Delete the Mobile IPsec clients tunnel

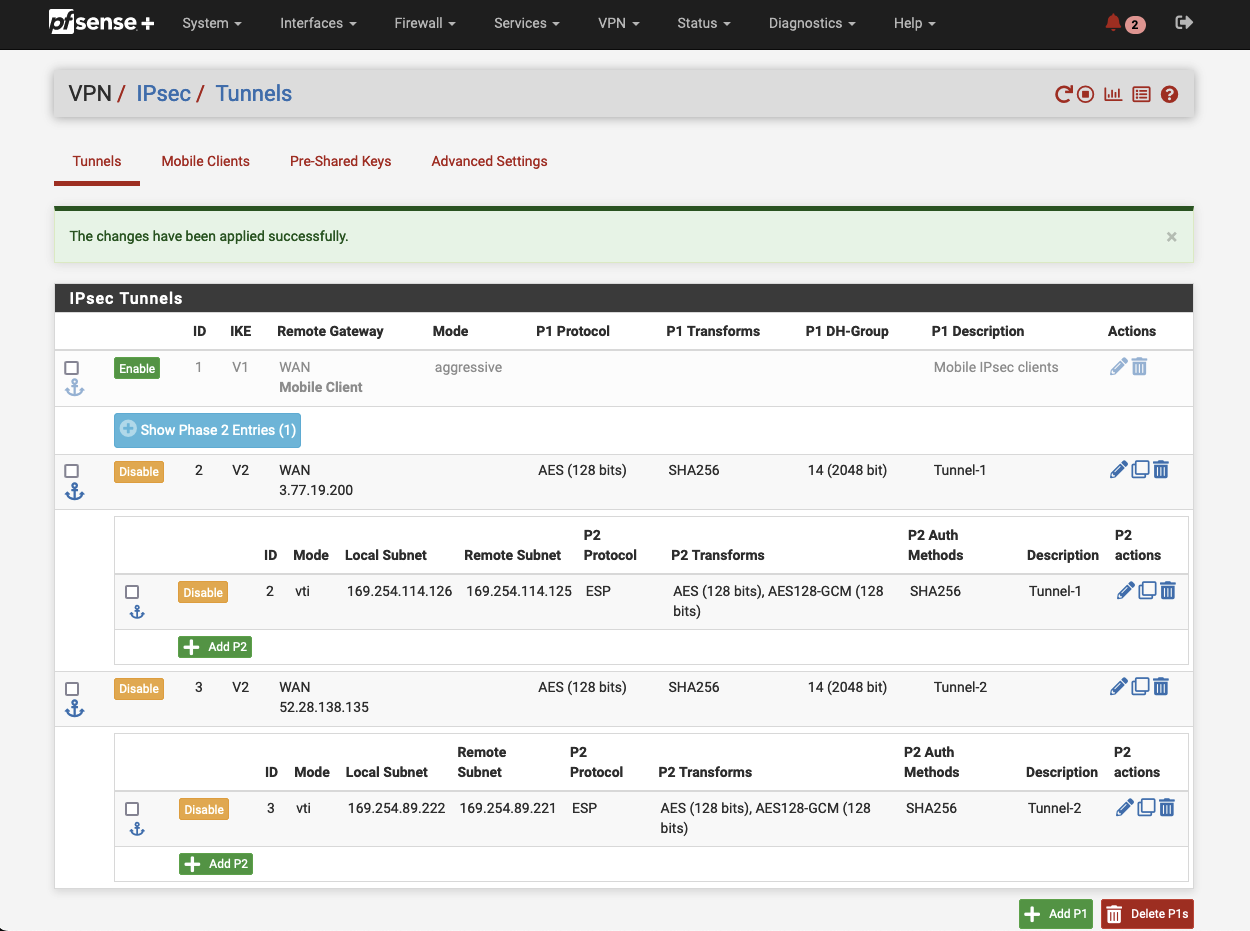click(x=1139, y=367)
